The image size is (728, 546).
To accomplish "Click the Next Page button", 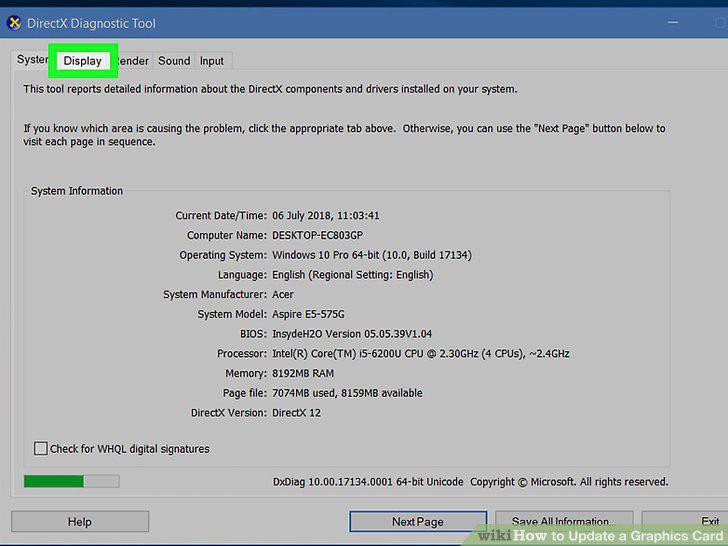I will 418,522.
